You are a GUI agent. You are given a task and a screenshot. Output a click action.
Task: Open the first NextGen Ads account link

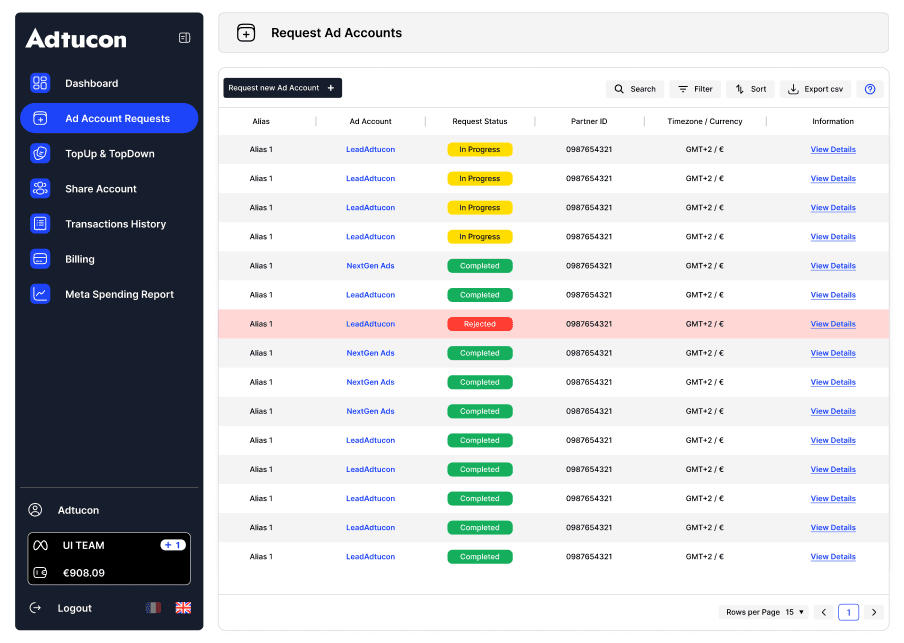[370, 266]
